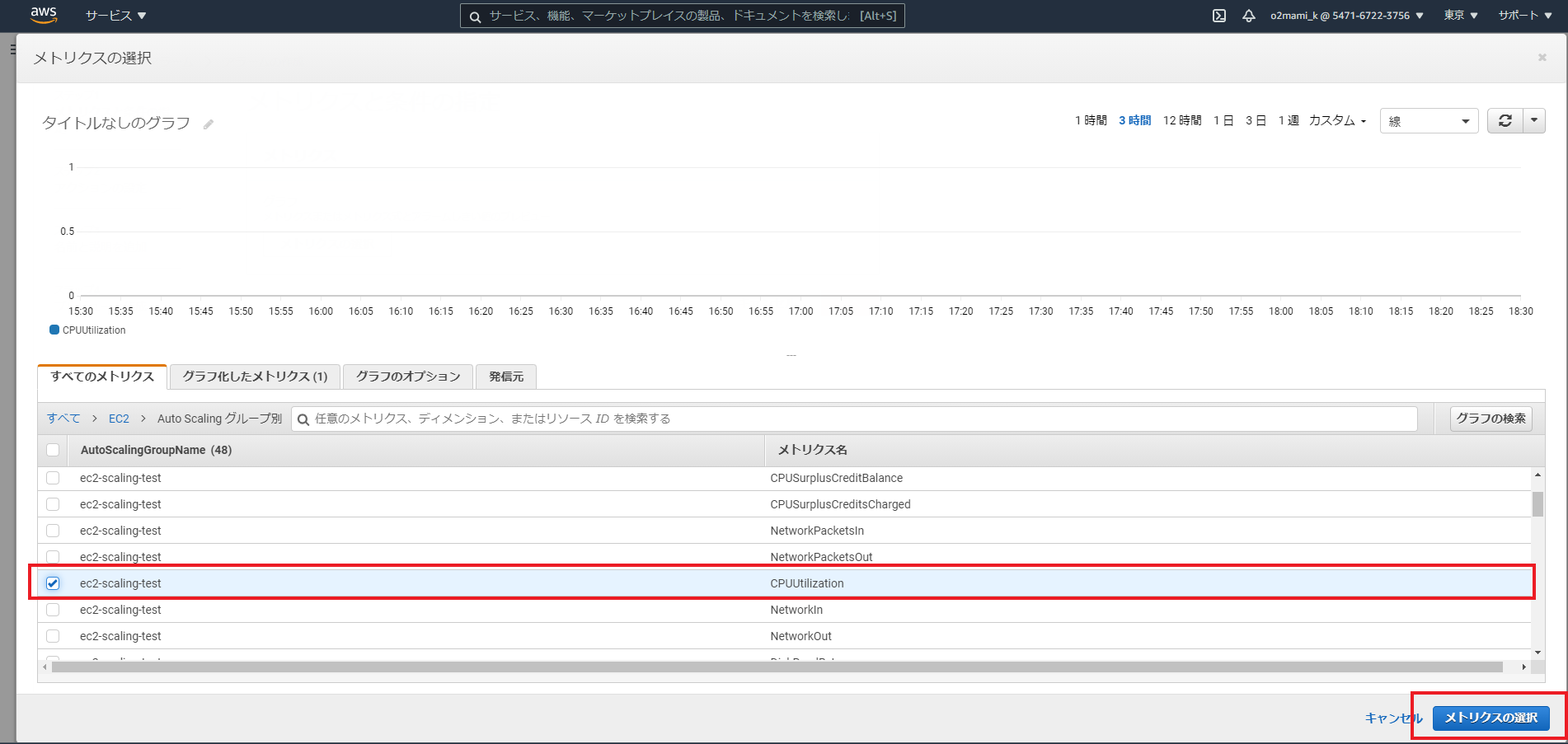The image size is (1568, 744).
Task: Open the notifications bell
Action: point(1249,16)
